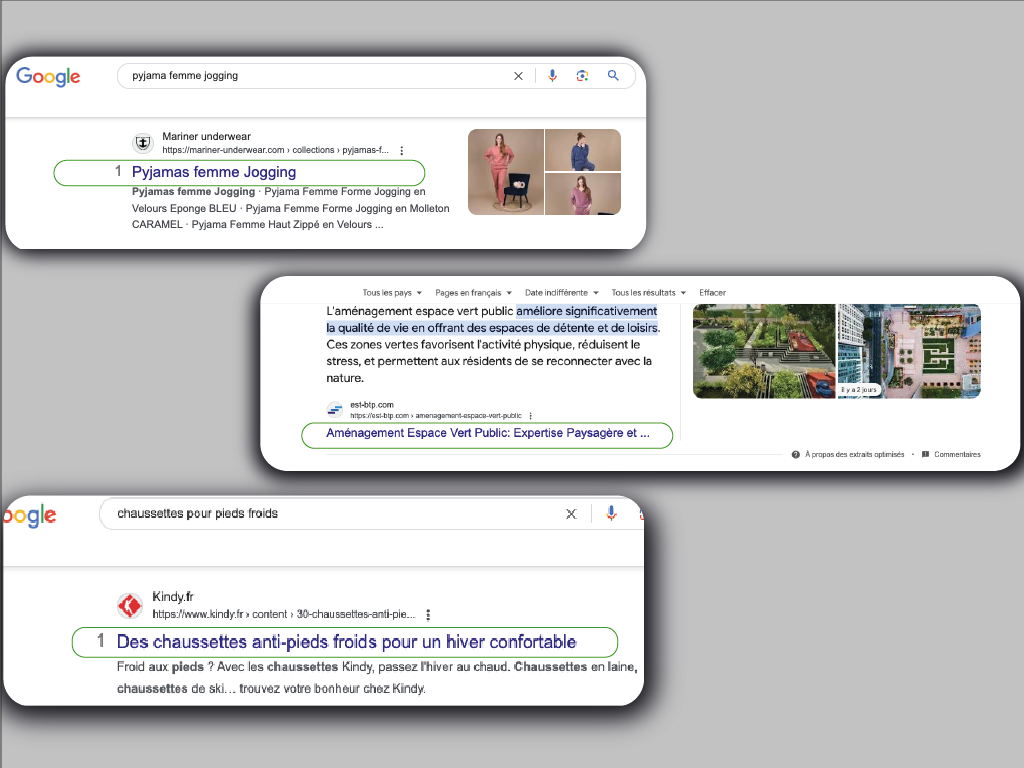Open the 'Pyjamas femme Jogging' result link
Screen dimensions: 1024x768
pos(216,172)
